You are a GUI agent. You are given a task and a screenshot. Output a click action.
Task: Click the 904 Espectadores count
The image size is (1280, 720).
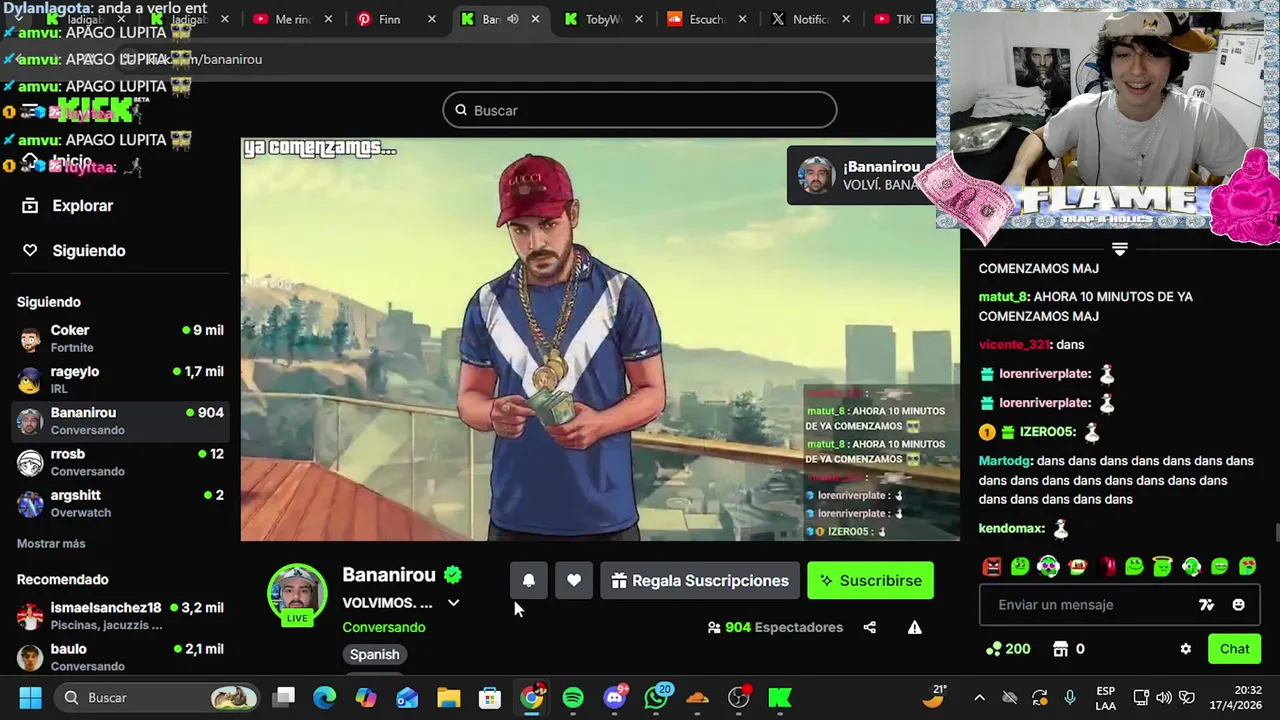tap(775, 628)
